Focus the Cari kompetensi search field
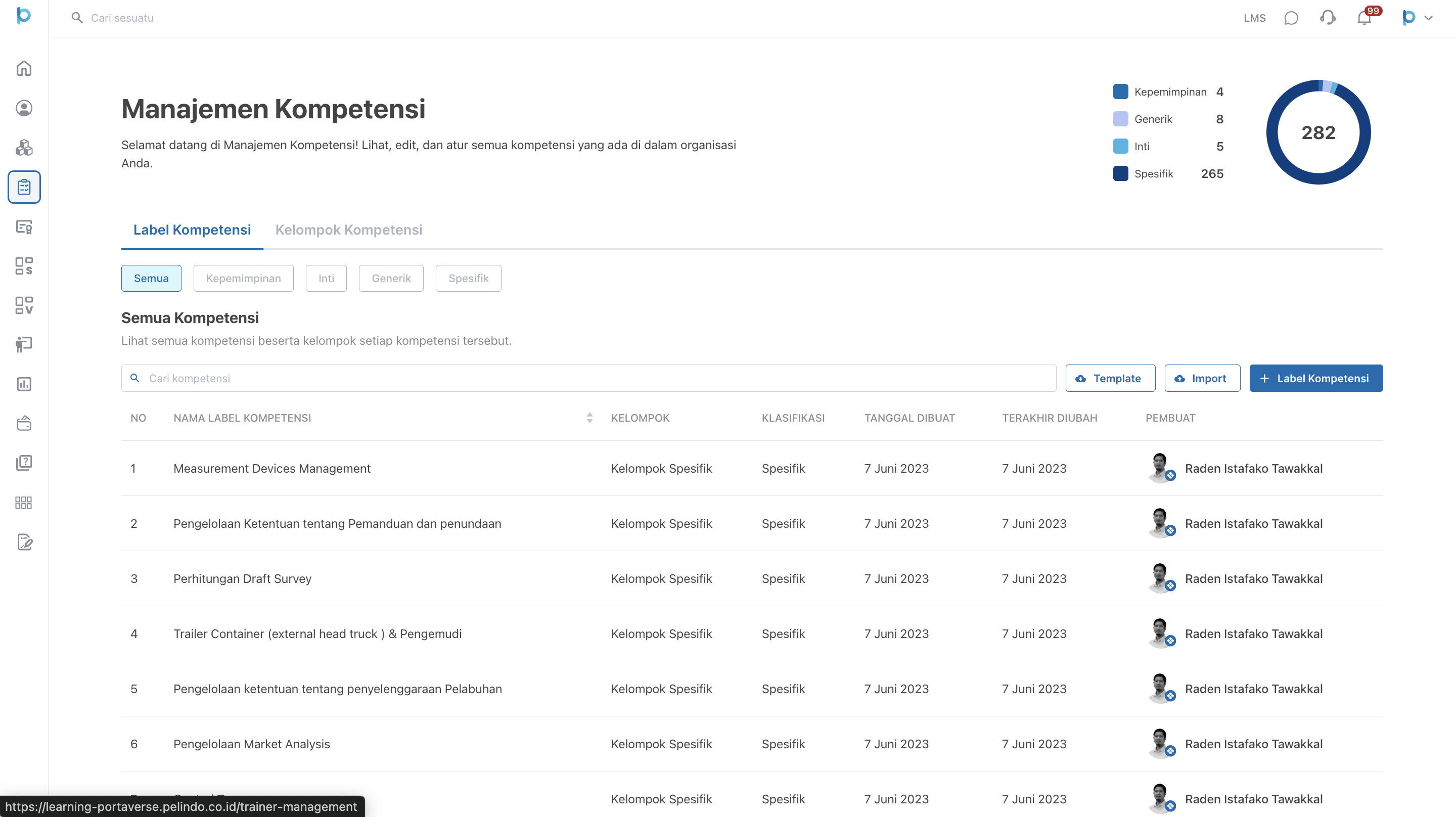Image resolution: width=1456 pixels, height=817 pixels. [x=588, y=378]
